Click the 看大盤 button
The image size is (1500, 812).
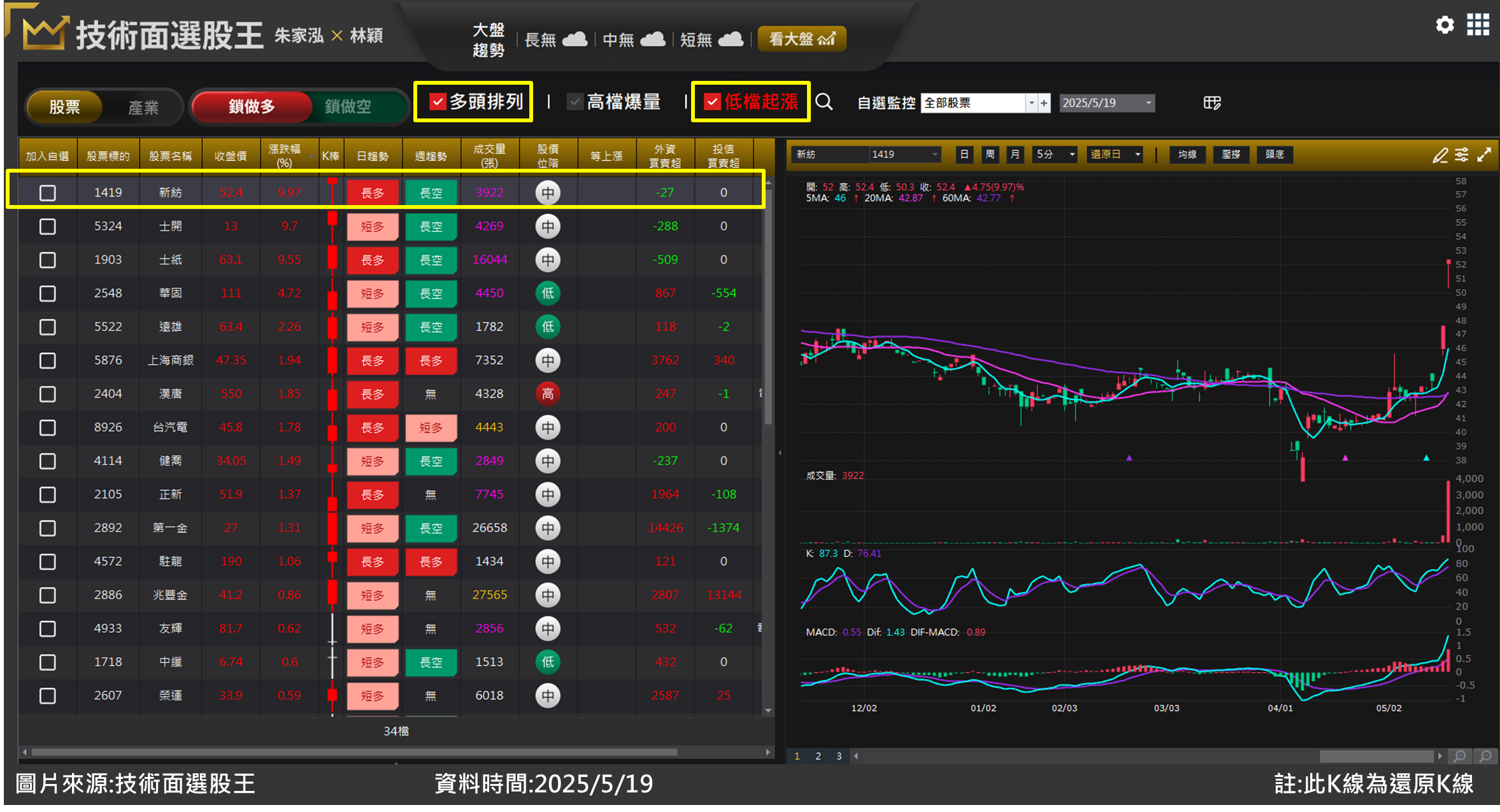pyautogui.click(x=801, y=39)
